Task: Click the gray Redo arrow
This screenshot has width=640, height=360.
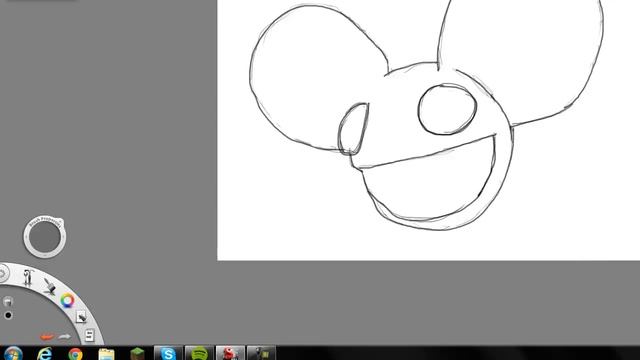Action: (x=64, y=337)
